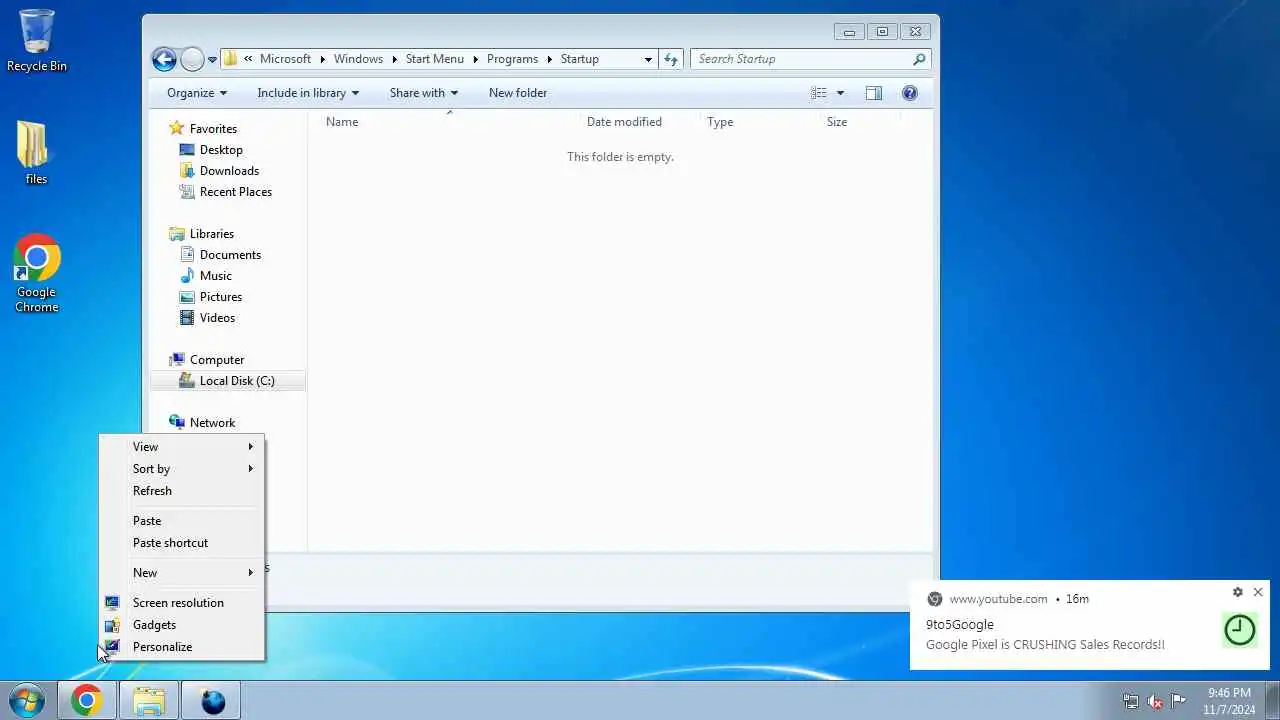The height and width of the screenshot is (720, 1280).
Task: Click the Explorer Help question mark icon
Action: click(x=910, y=93)
